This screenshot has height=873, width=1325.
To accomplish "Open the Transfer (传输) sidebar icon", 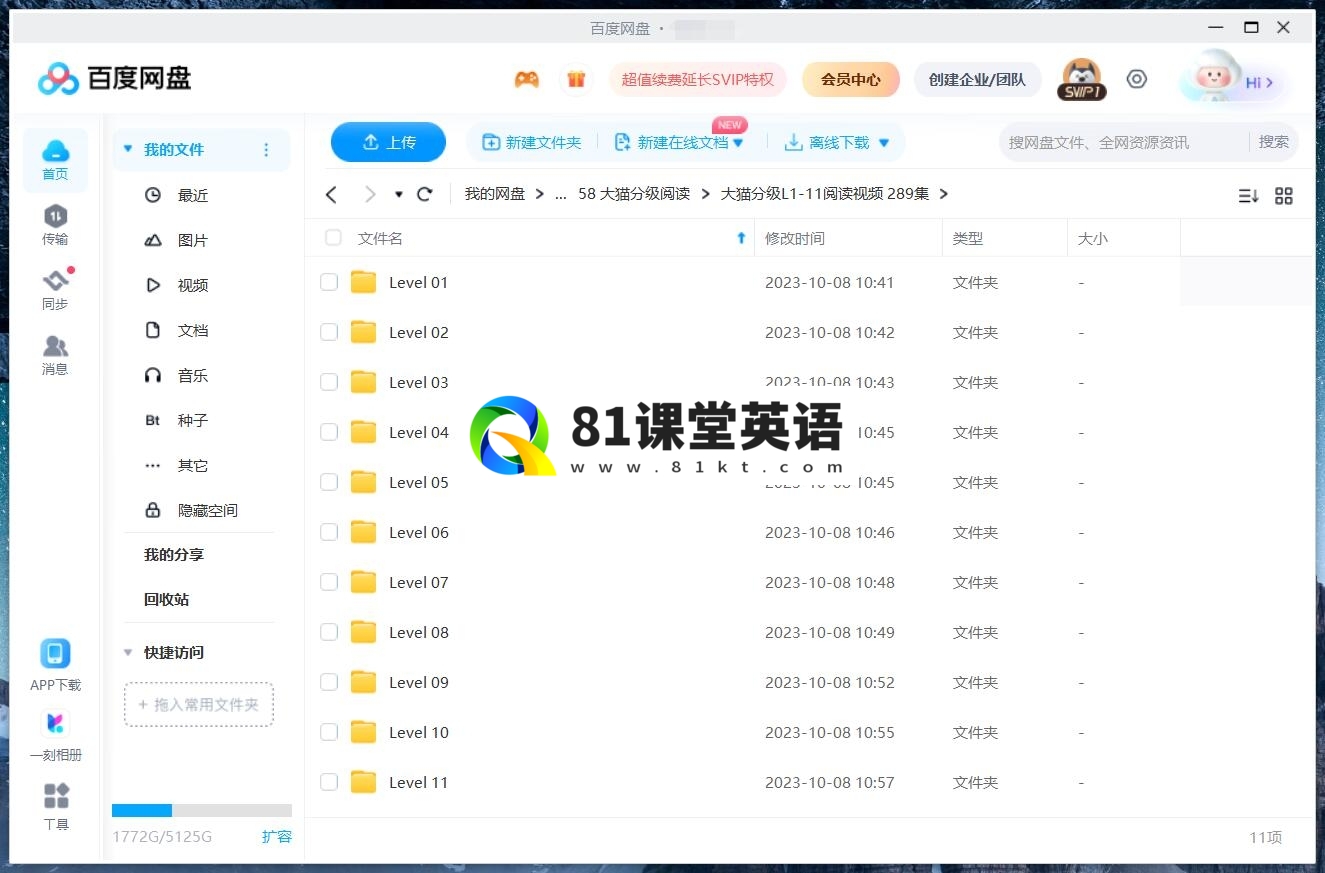I will click(x=55, y=225).
